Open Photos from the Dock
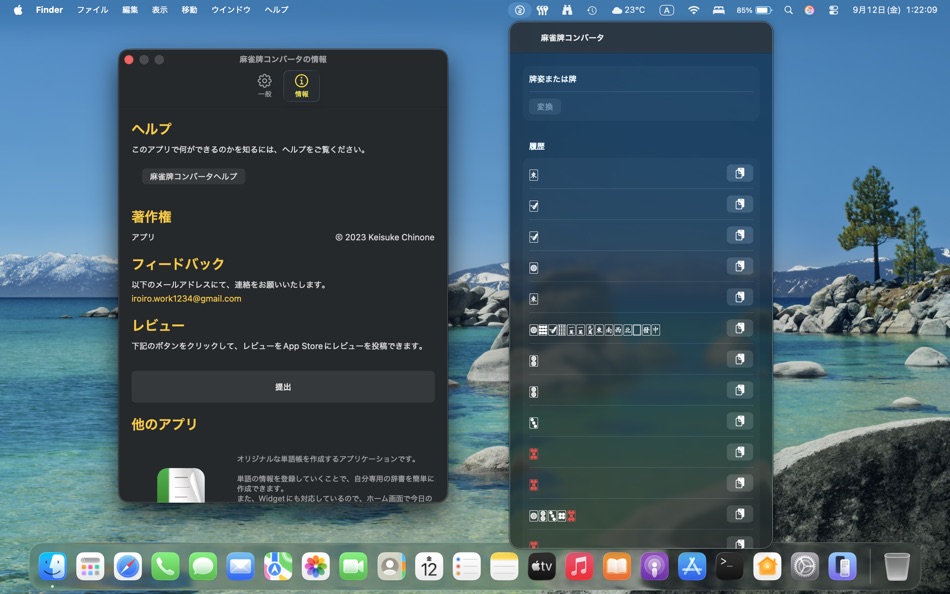Viewport: 950px width, 594px height. point(315,566)
